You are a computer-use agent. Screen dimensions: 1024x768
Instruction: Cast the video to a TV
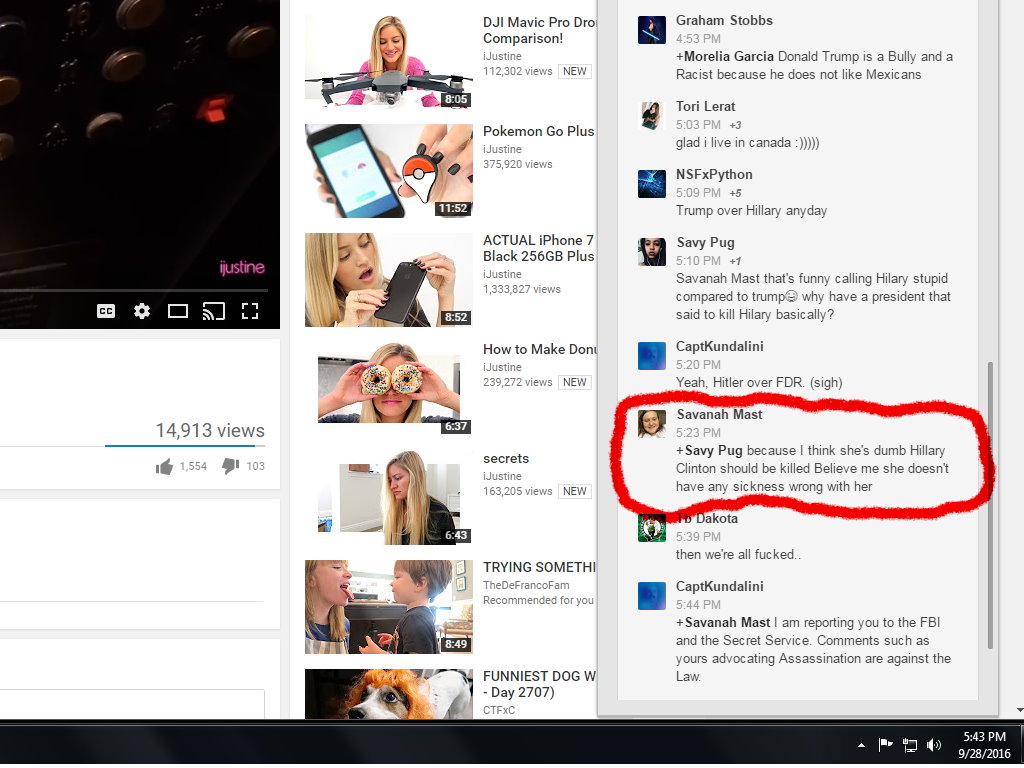213,311
